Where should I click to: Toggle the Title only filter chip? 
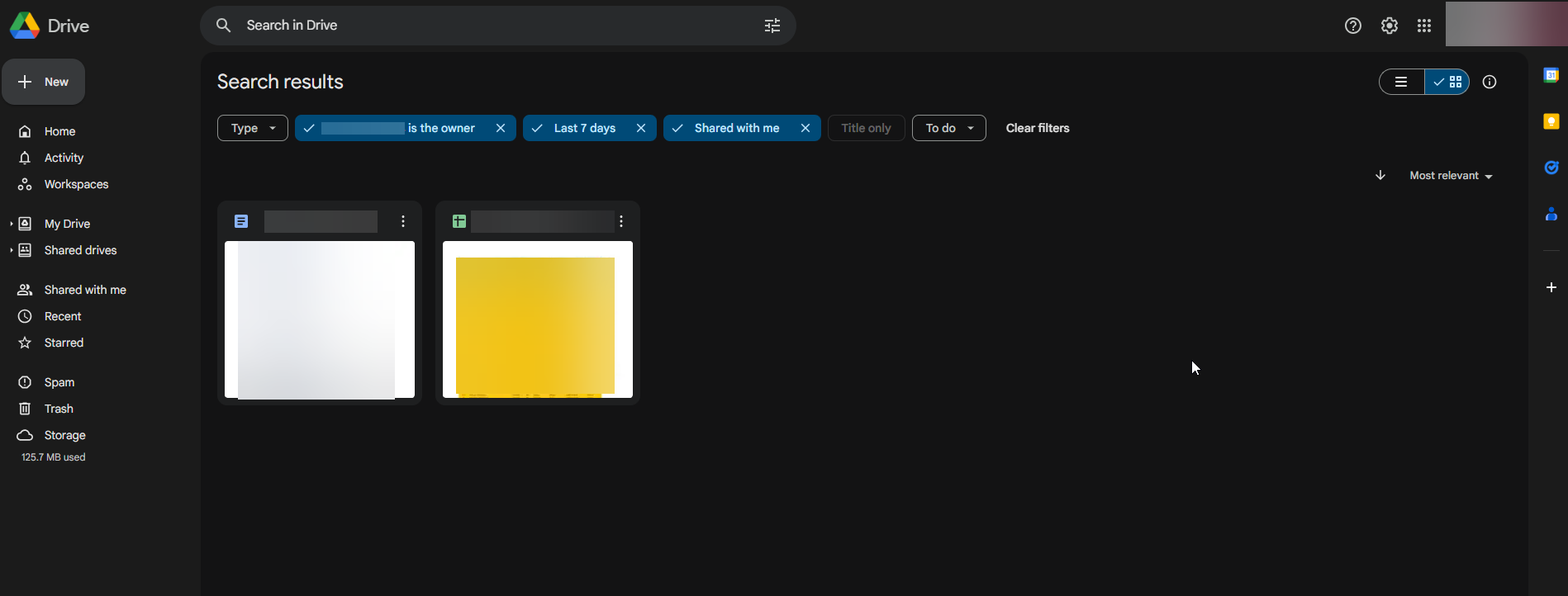[865, 128]
